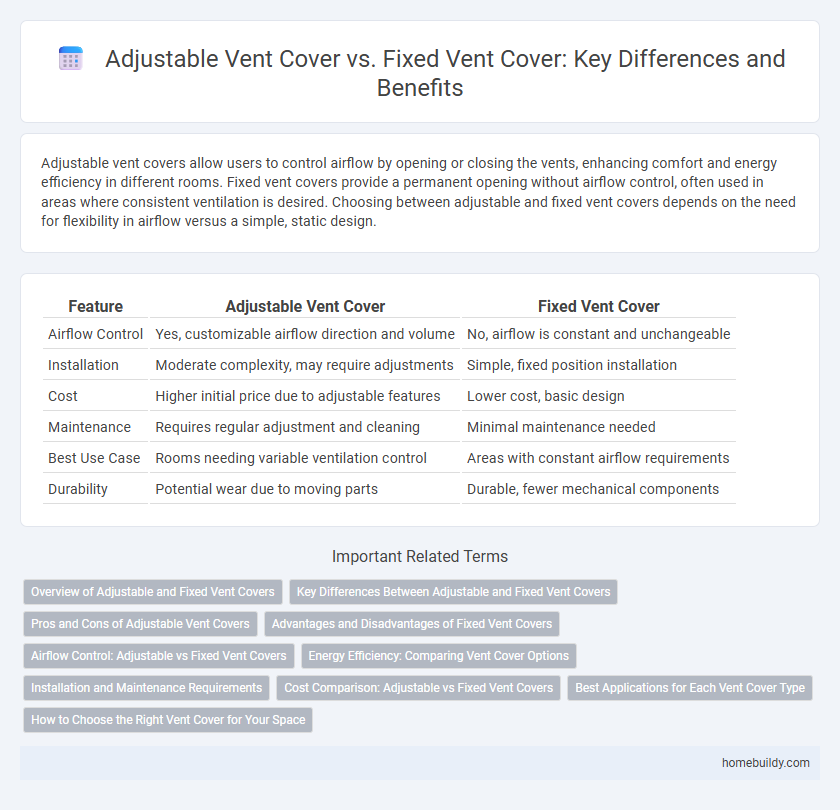This screenshot has width=840, height=810.
Task: Open Energy Efficiency: Comparing Vent Cover Options
Action: [438, 656]
